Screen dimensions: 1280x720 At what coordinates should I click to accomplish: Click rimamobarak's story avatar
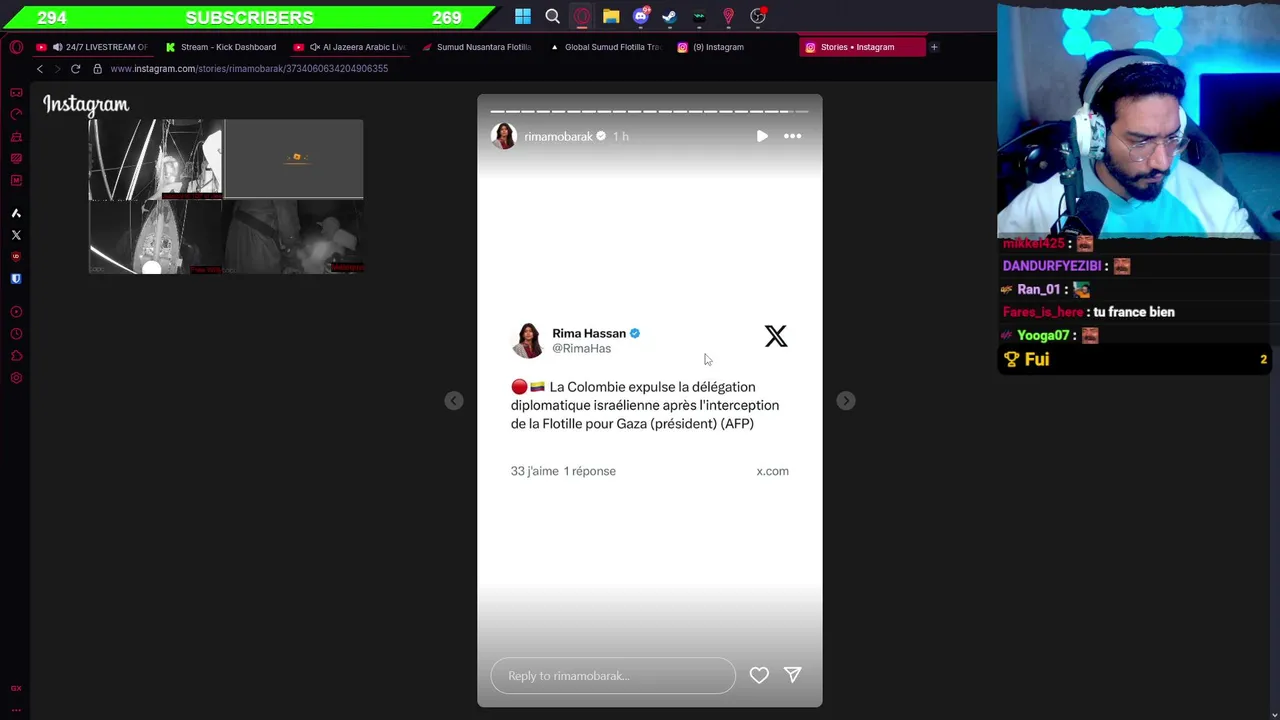(504, 136)
